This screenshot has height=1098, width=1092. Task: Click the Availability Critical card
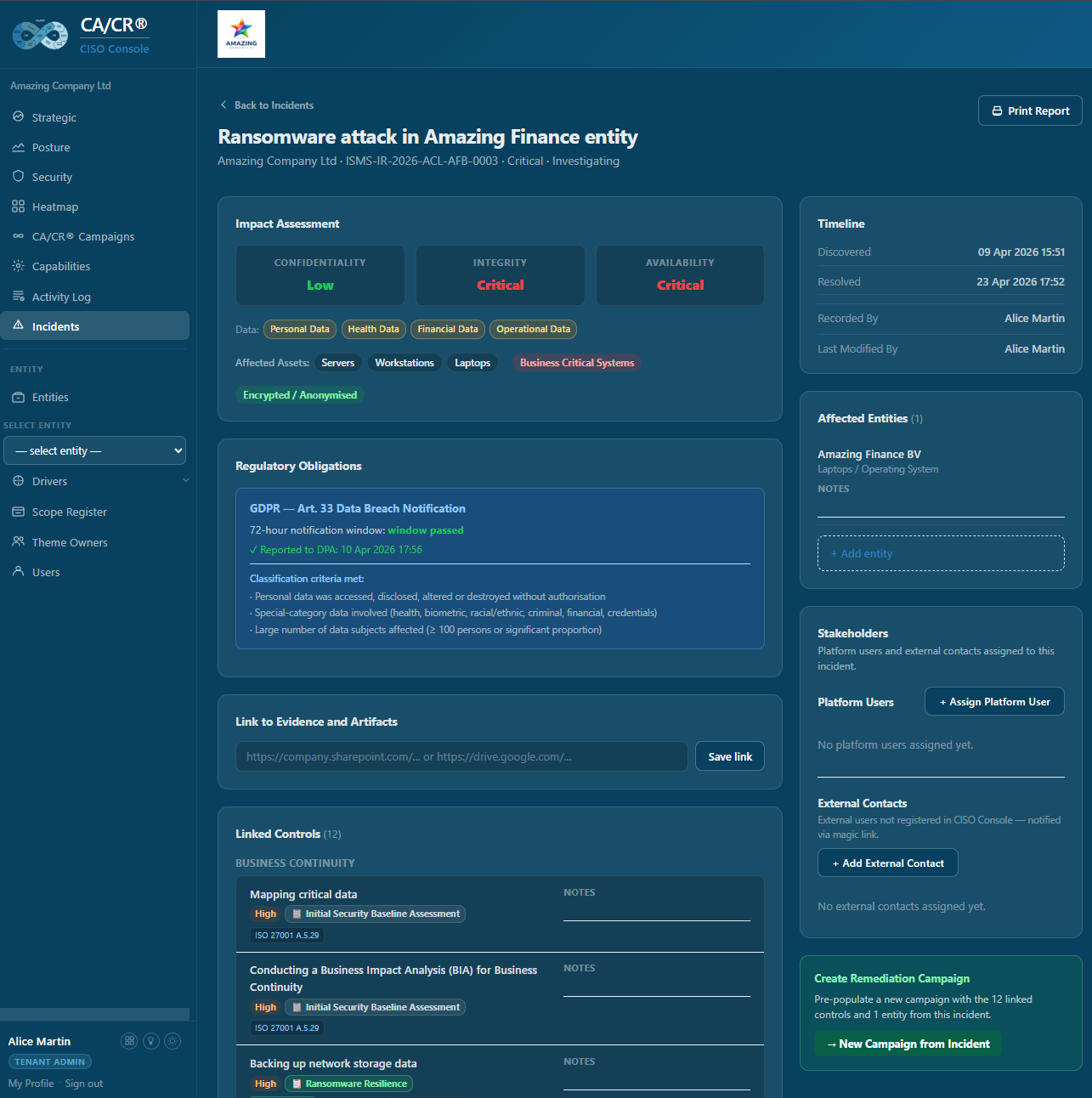pos(680,275)
